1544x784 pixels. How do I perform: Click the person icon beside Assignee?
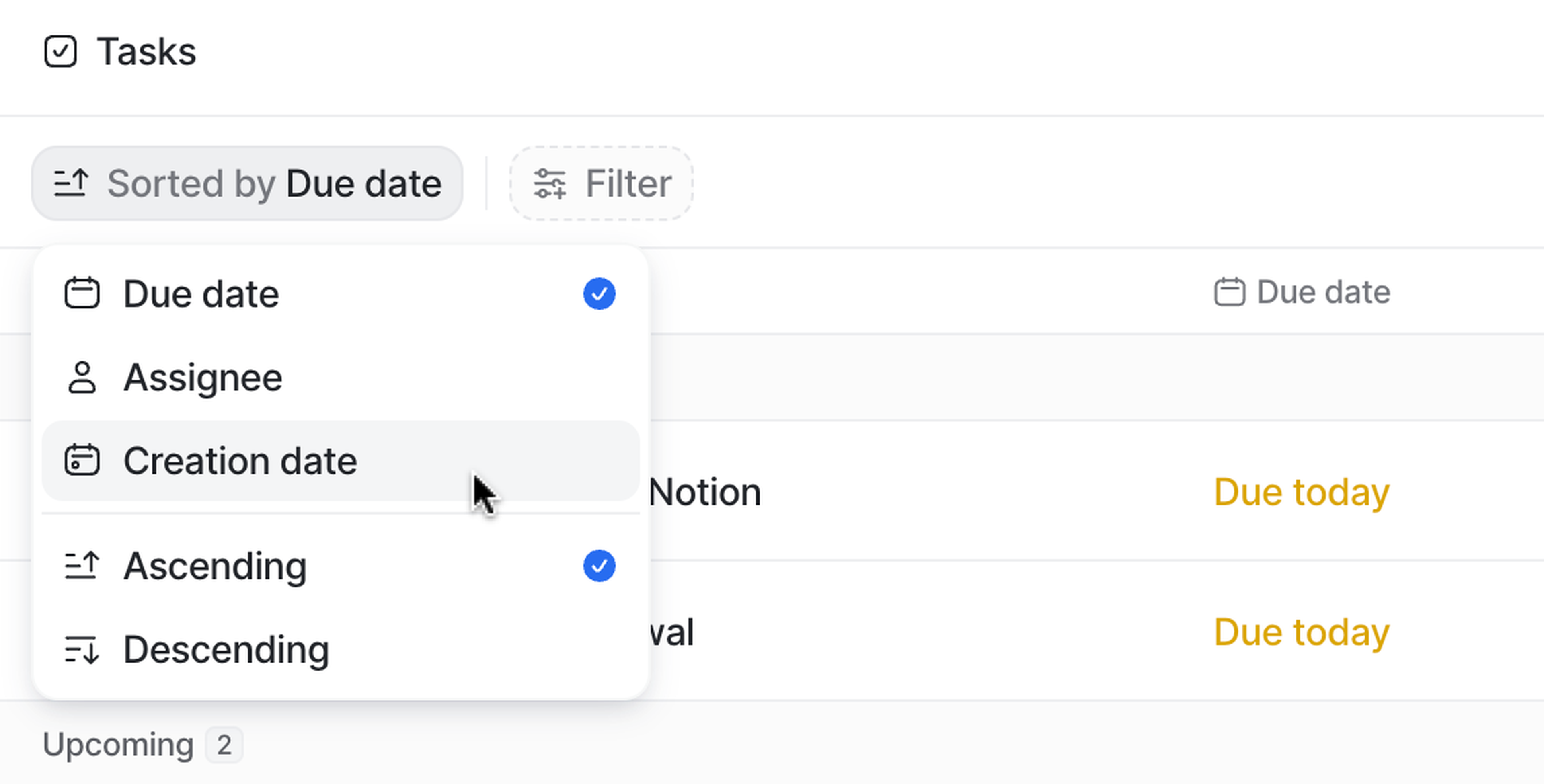coord(82,378)
